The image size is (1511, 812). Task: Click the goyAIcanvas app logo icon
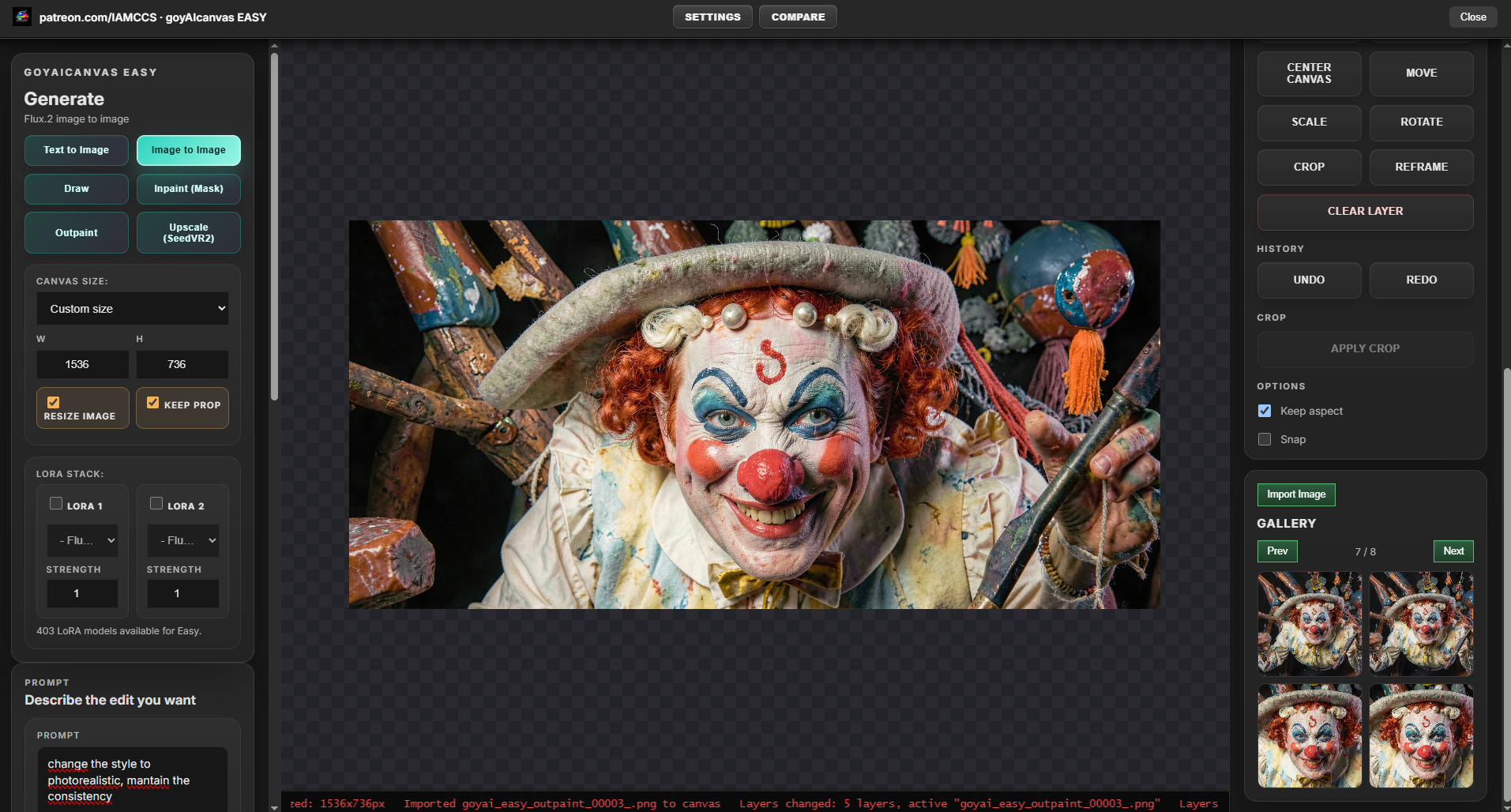point(22,17)
